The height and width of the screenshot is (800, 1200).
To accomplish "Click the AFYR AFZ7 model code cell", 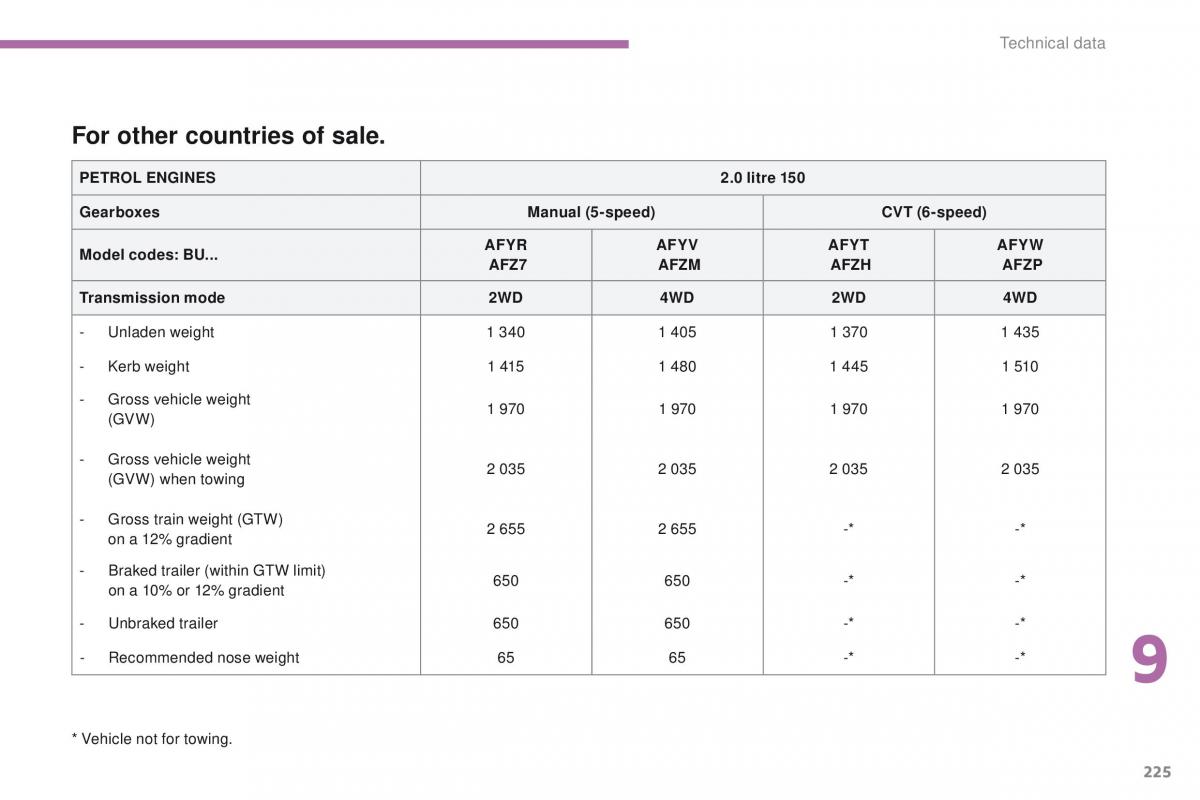I will [506, 255].
